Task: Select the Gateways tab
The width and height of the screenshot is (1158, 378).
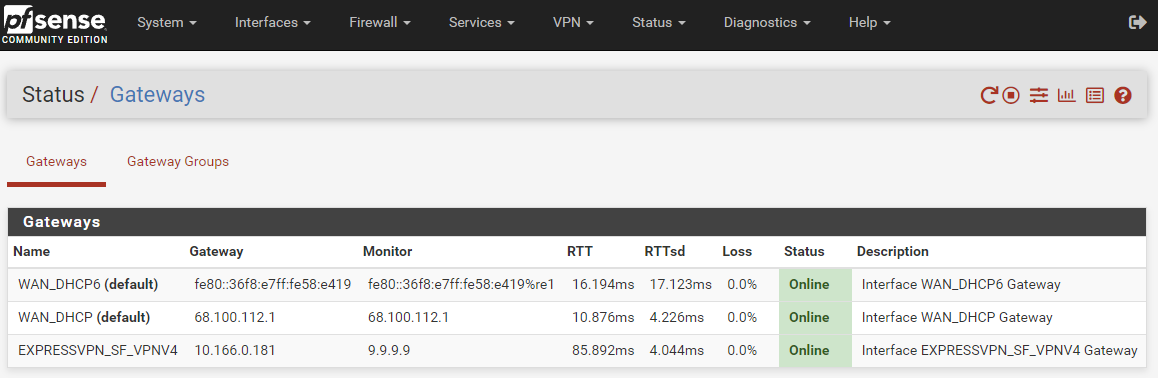Action: tap(56, 162)
